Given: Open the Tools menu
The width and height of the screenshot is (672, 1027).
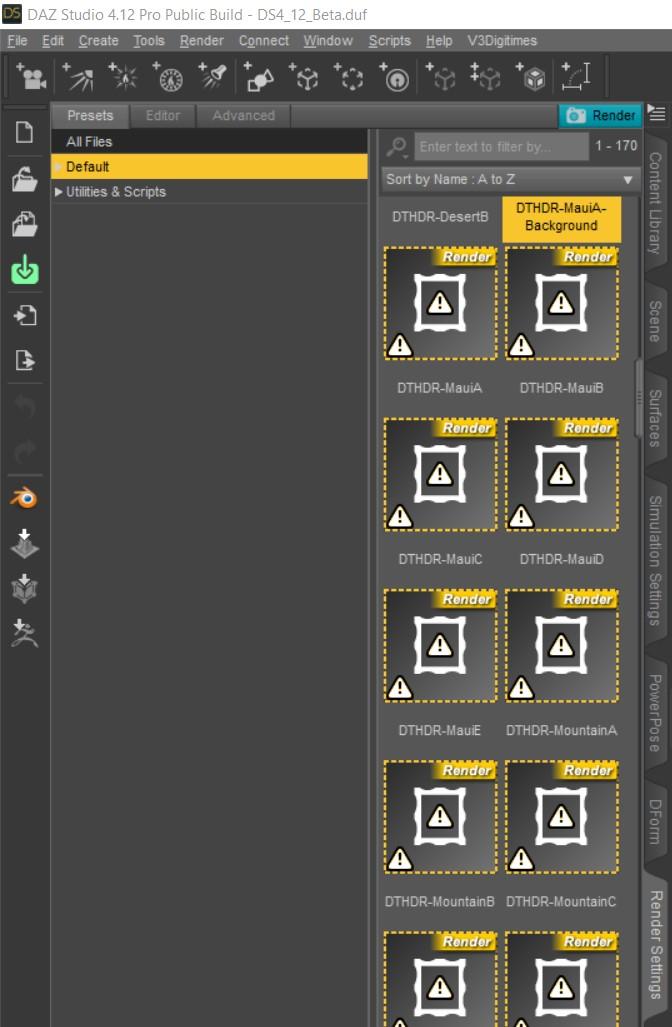Looking at the screenshot, I should [149, 41].
